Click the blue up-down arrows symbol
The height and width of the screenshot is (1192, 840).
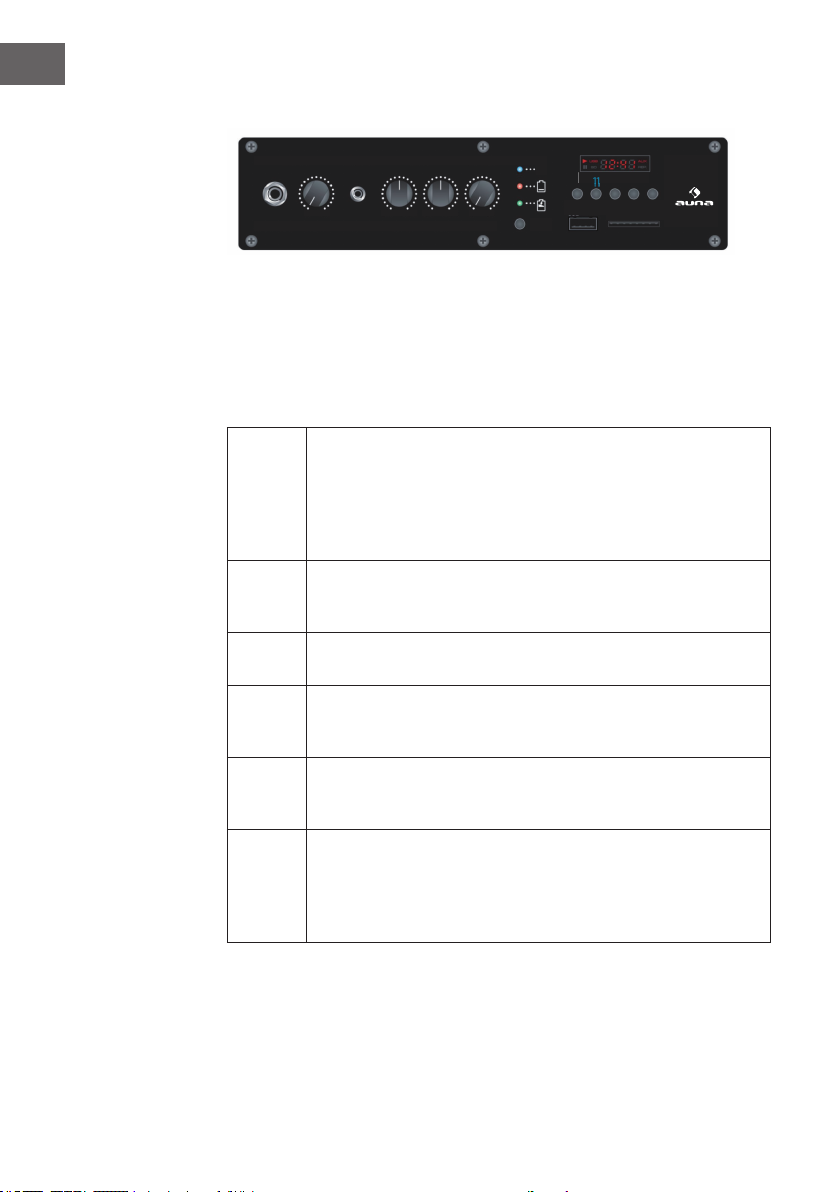pyautogui.click(x=597, y=182)
